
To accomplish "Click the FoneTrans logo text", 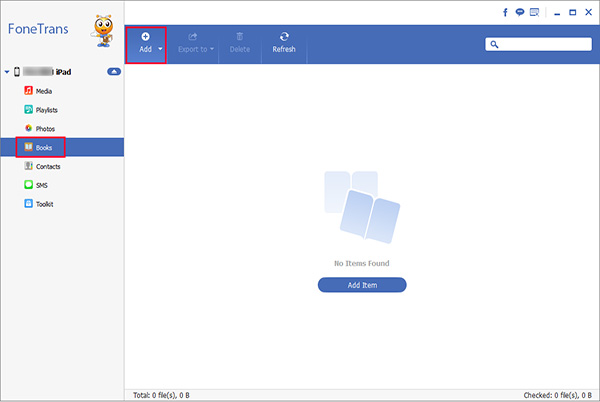I will [38, 29].
